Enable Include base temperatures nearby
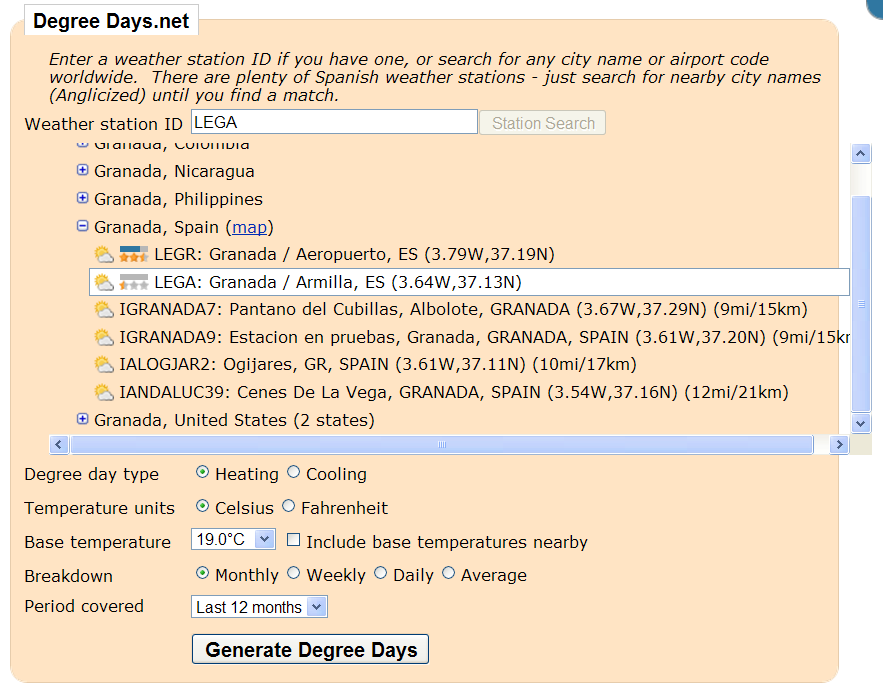The image size is (883, 692). click(294, 541)
